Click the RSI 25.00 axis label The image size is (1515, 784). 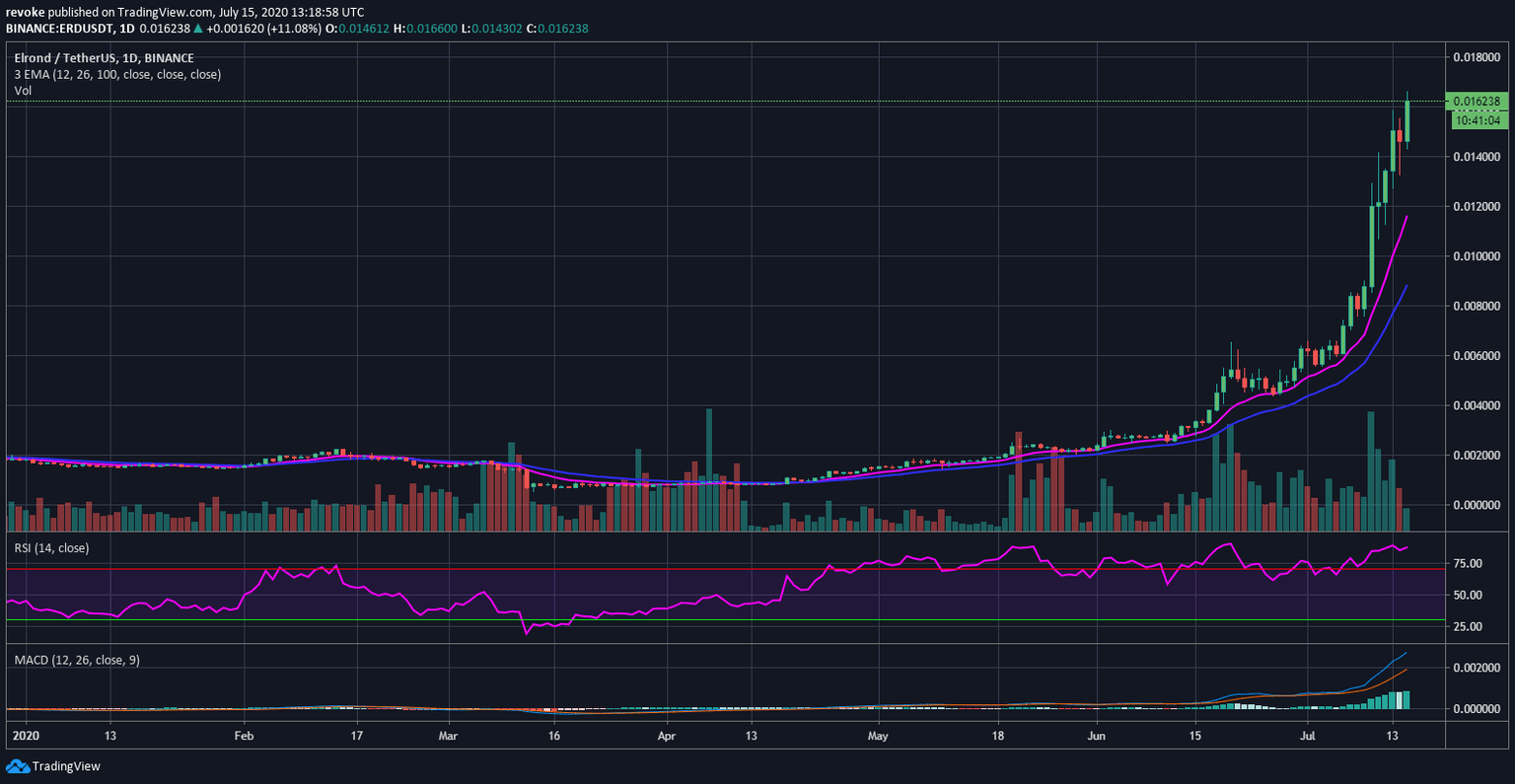coord(1468,626)
